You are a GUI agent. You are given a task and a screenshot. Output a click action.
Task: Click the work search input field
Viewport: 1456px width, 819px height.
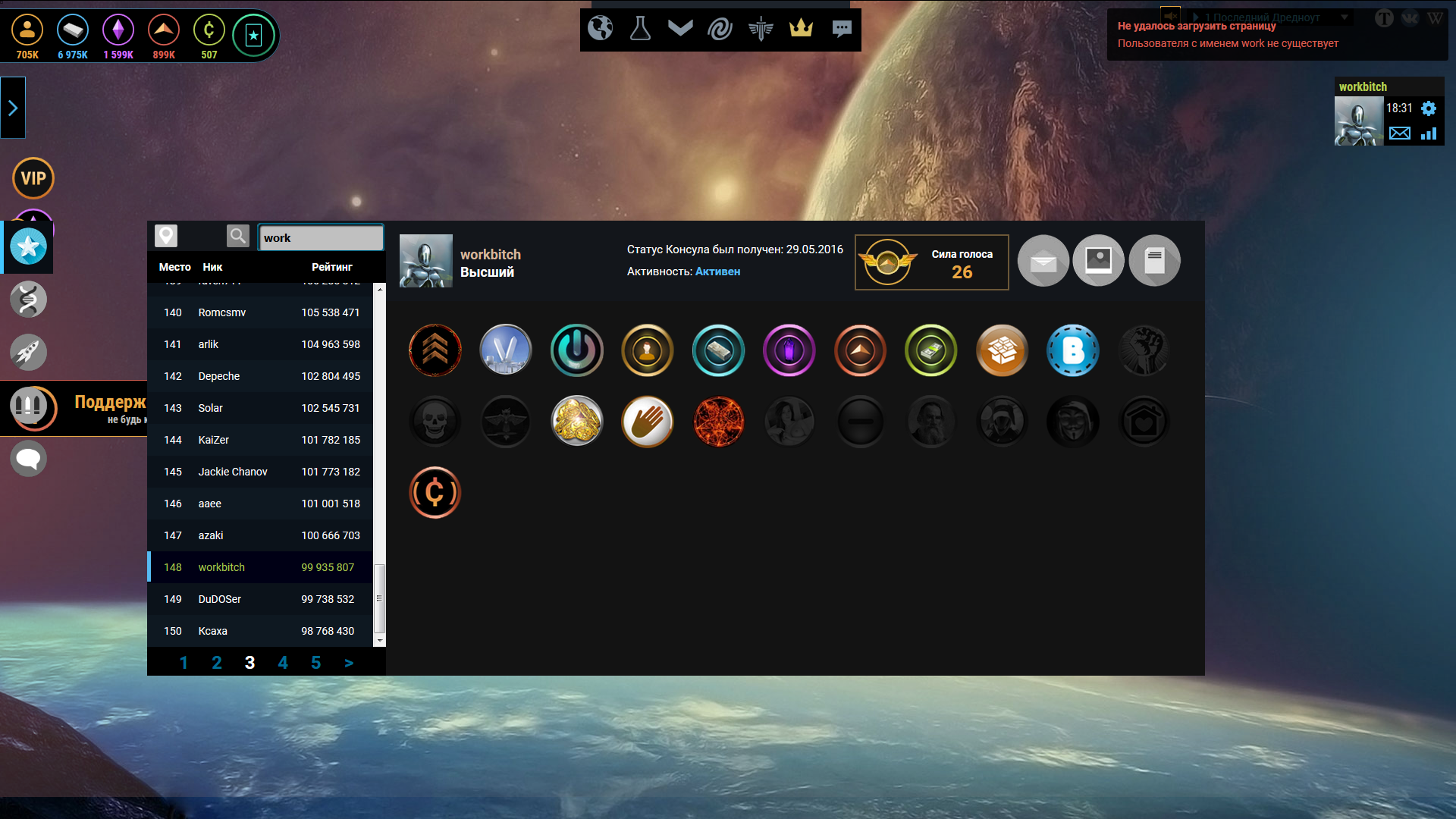(x=321, y=237)
